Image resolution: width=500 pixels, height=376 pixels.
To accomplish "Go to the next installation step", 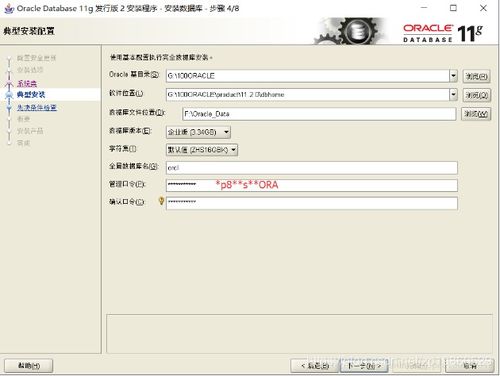I will [x=364, y=366].
